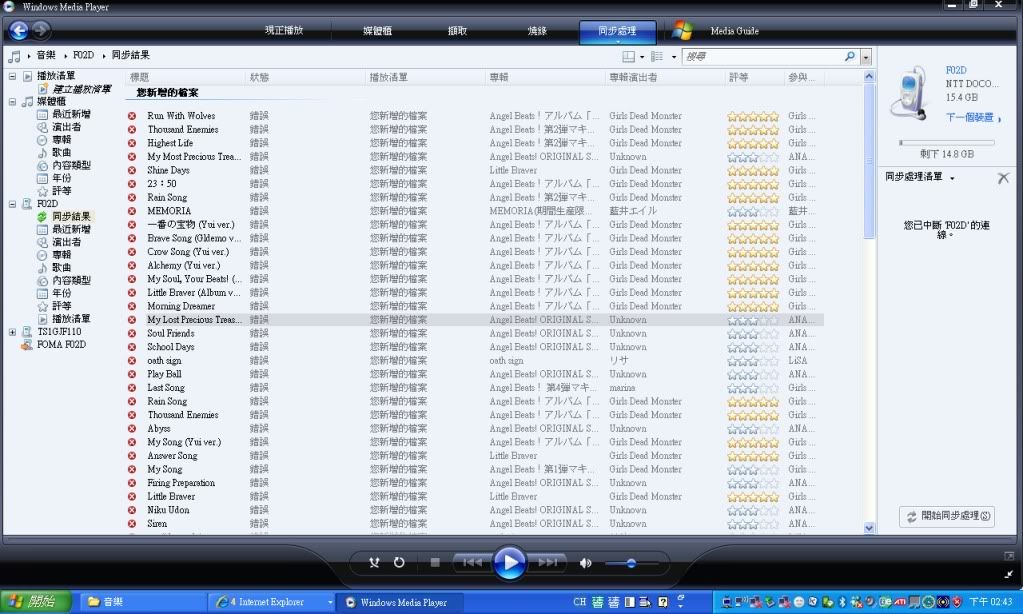Open the 現正播放 tab
The height and width of the screenshot is (614, 1023).
pyautogui.click(x=284, y=30)
